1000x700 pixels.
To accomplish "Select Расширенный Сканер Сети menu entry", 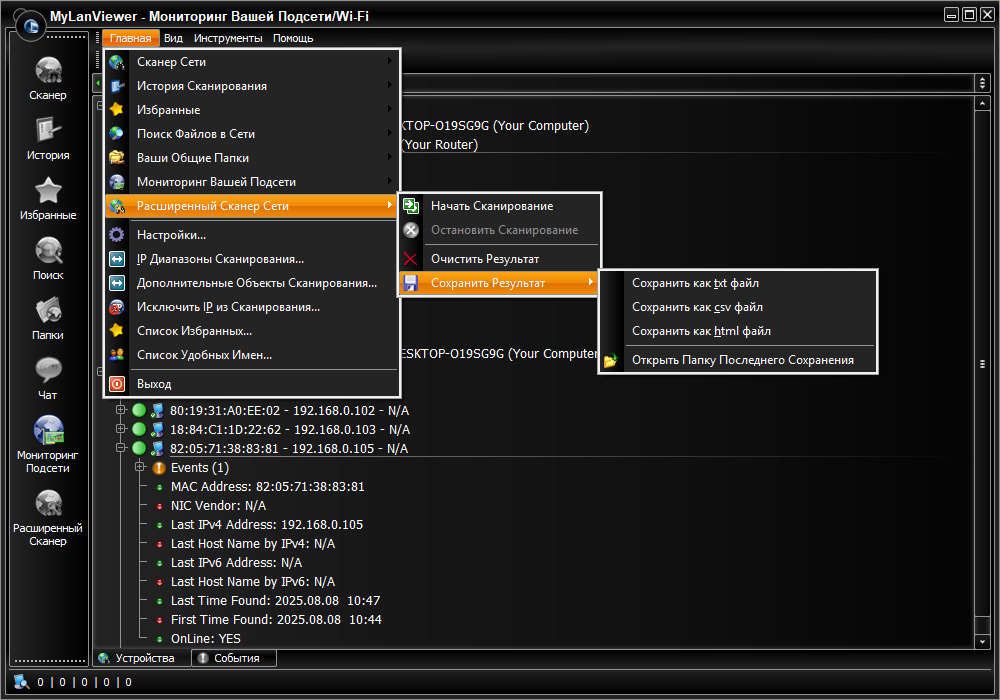I will (252, 206).
